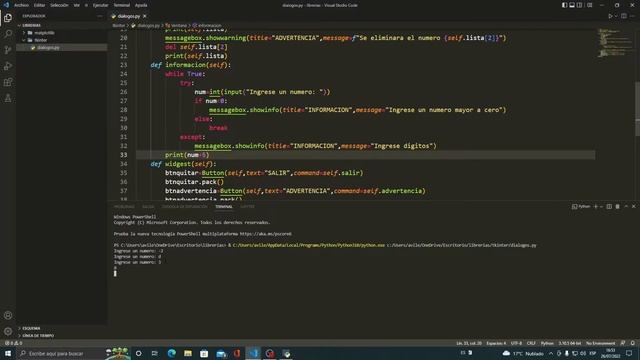Switch to the PROBLEMAS panel tab
This screenshot has width=640, height=360.
pos(124,207)
